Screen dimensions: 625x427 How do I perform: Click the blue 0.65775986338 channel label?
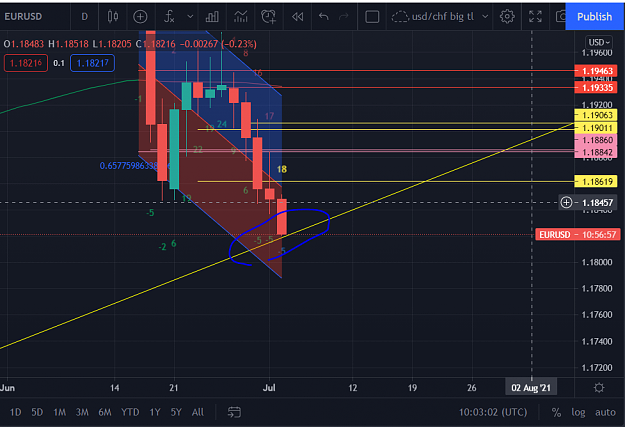click(x=128, y=165)
